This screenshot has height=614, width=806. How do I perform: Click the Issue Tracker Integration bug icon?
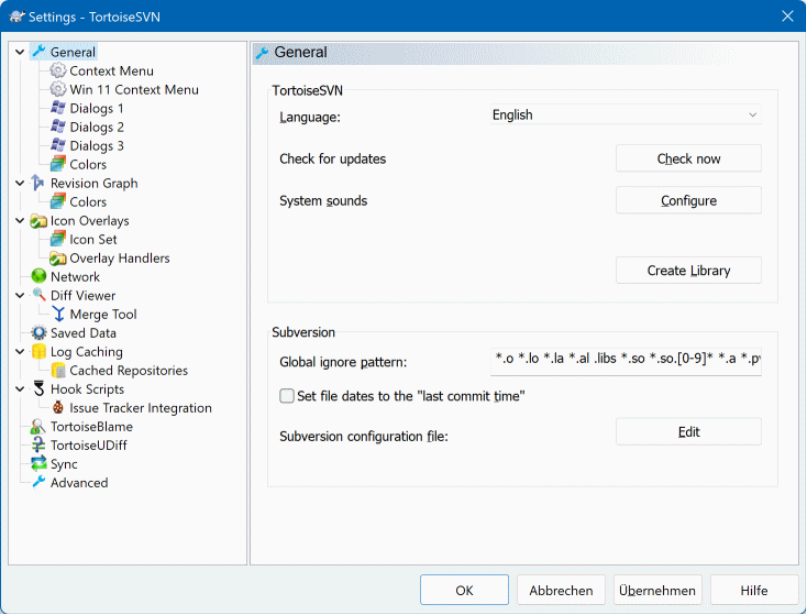click(58, 408)
